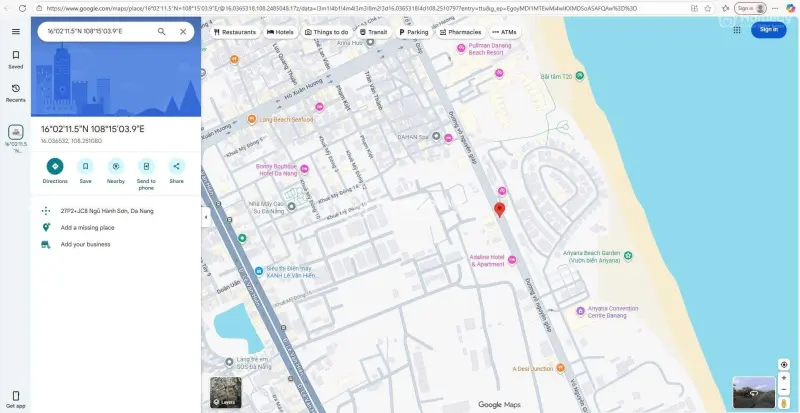The height and width of the screenshot is (413, 800).
Task: Select the Hotels category chip
Action: pyautogui.click(x=280, y=32)
